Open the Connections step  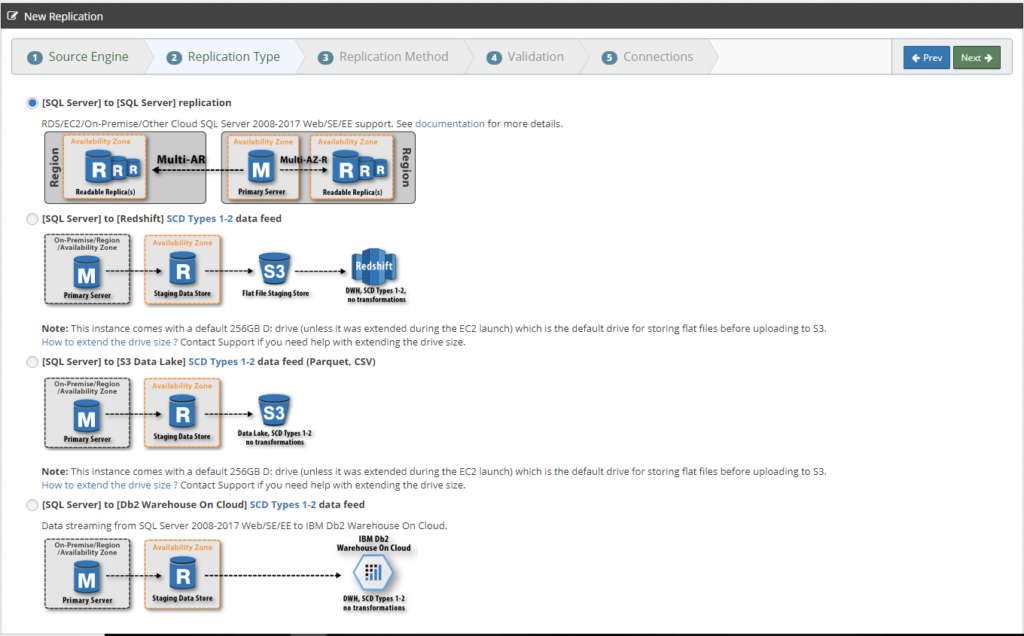647,57
